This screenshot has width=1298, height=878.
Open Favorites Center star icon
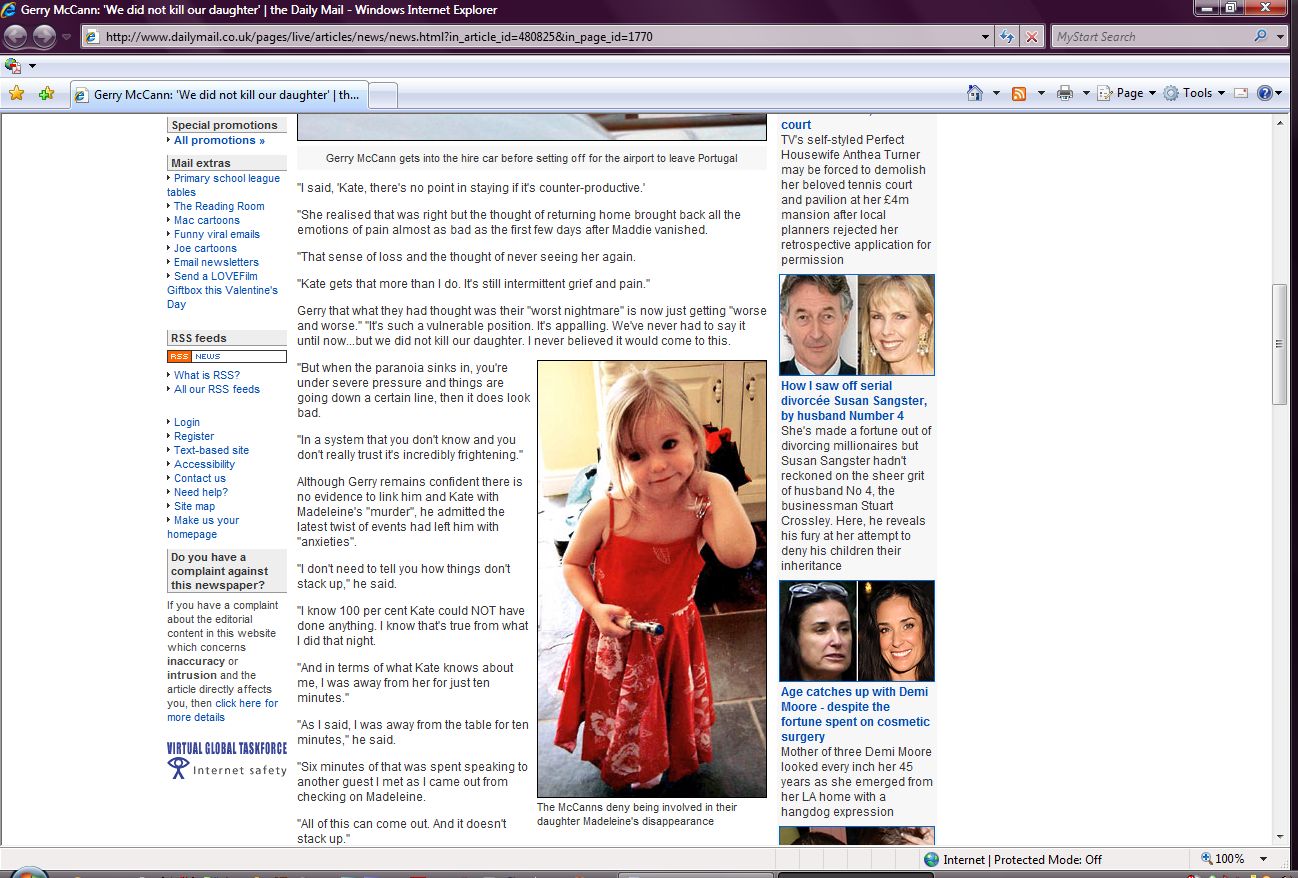point(16,94)
